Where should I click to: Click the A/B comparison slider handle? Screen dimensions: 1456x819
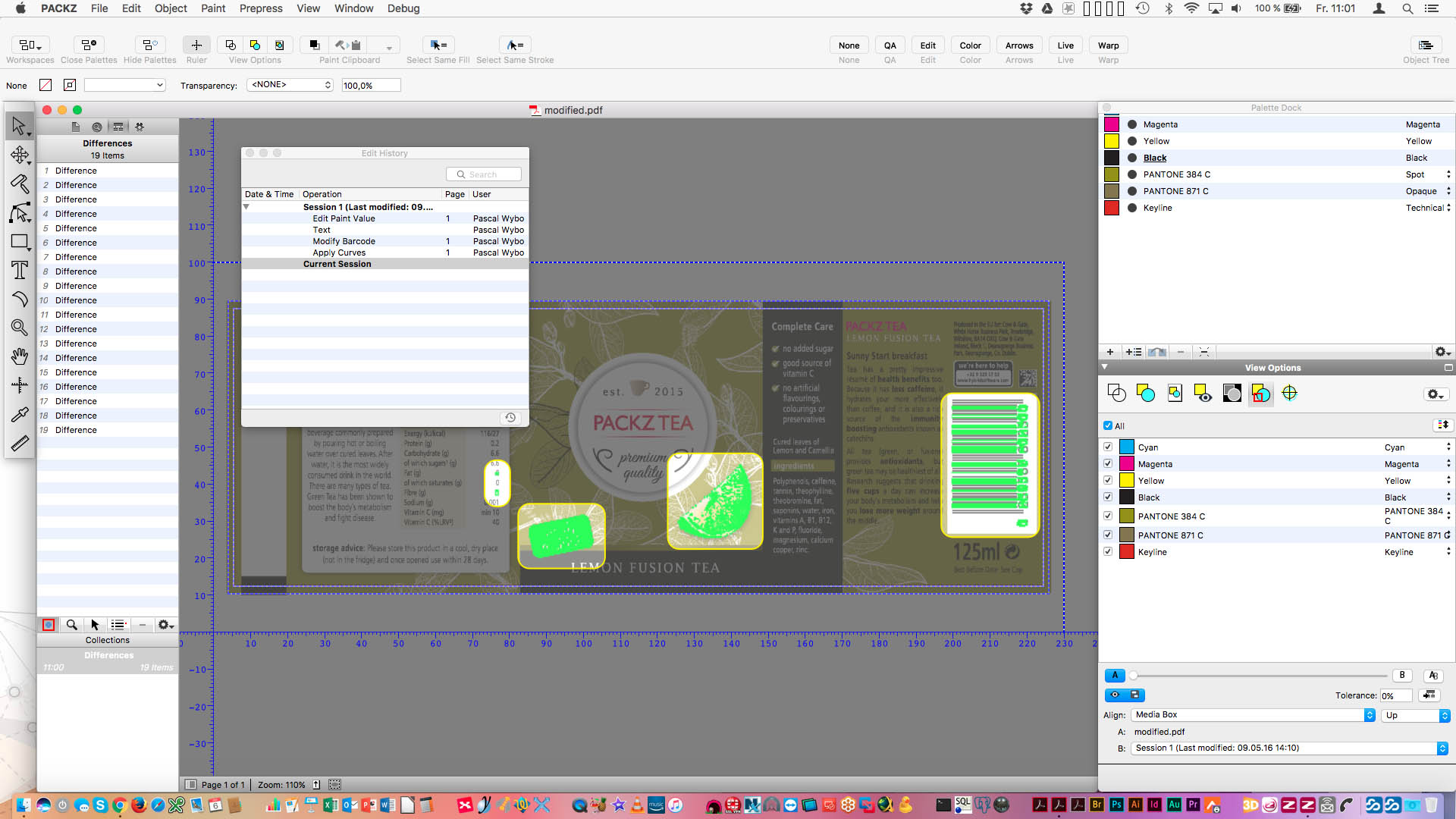click(1133, 676)
